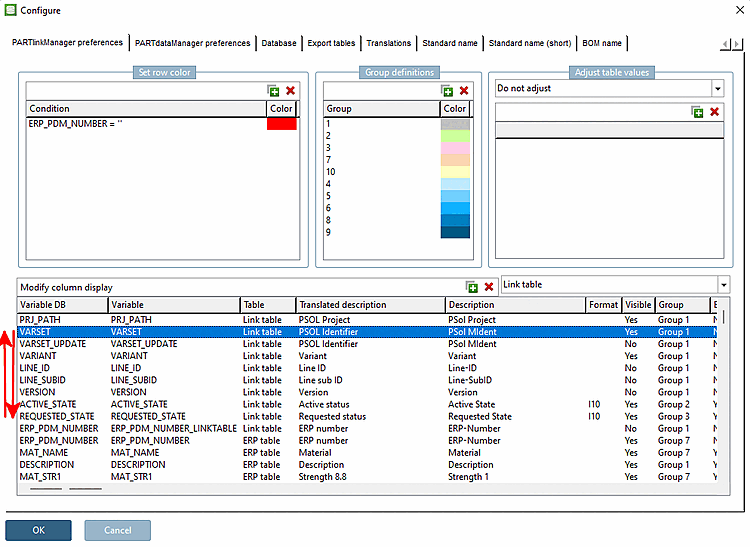Select the BOM name tab
The image size is (750, 547).
(x=602, y=43)
